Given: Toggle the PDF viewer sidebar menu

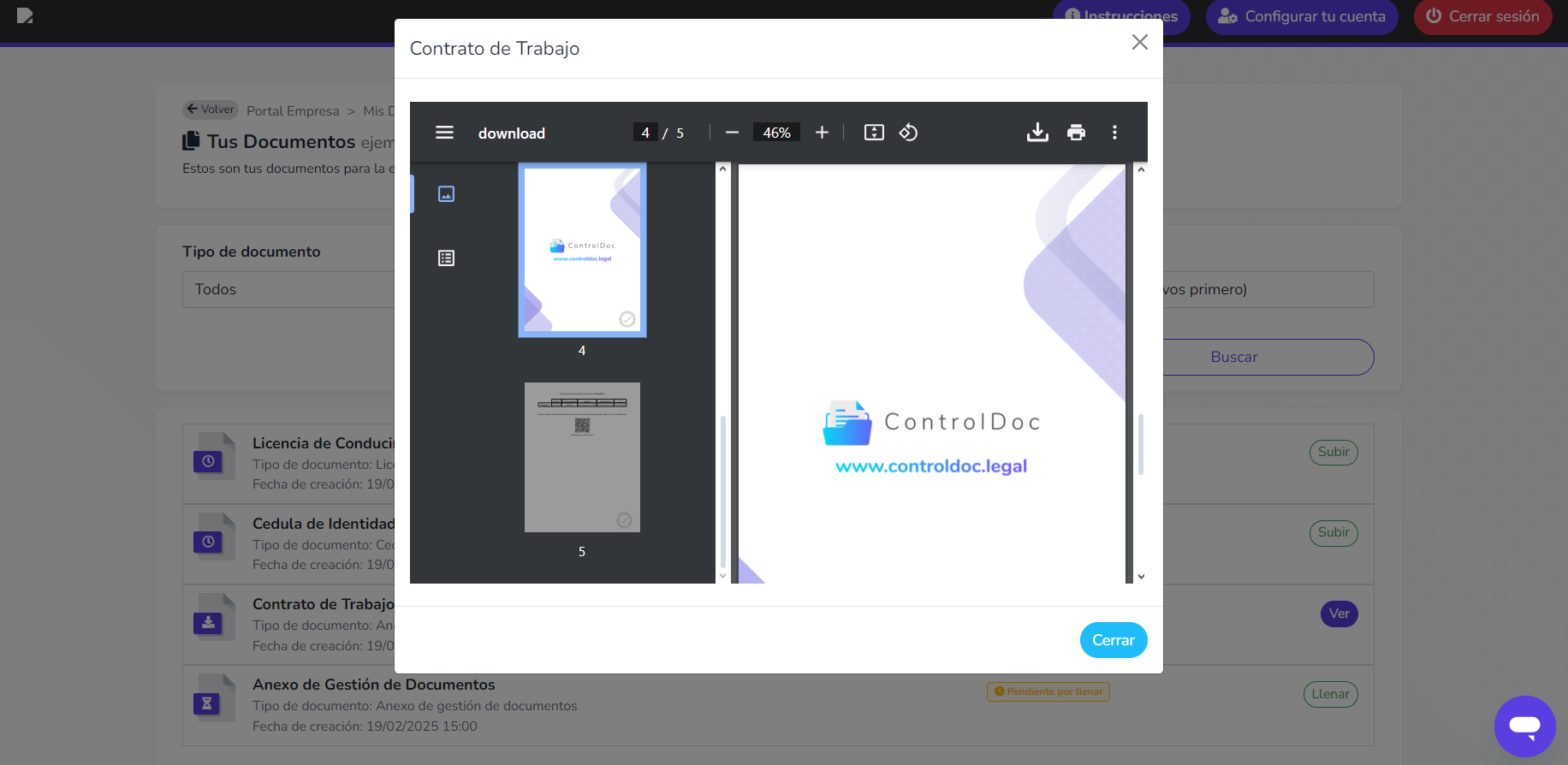Looking at the screenshot, I should click(444, 133).
